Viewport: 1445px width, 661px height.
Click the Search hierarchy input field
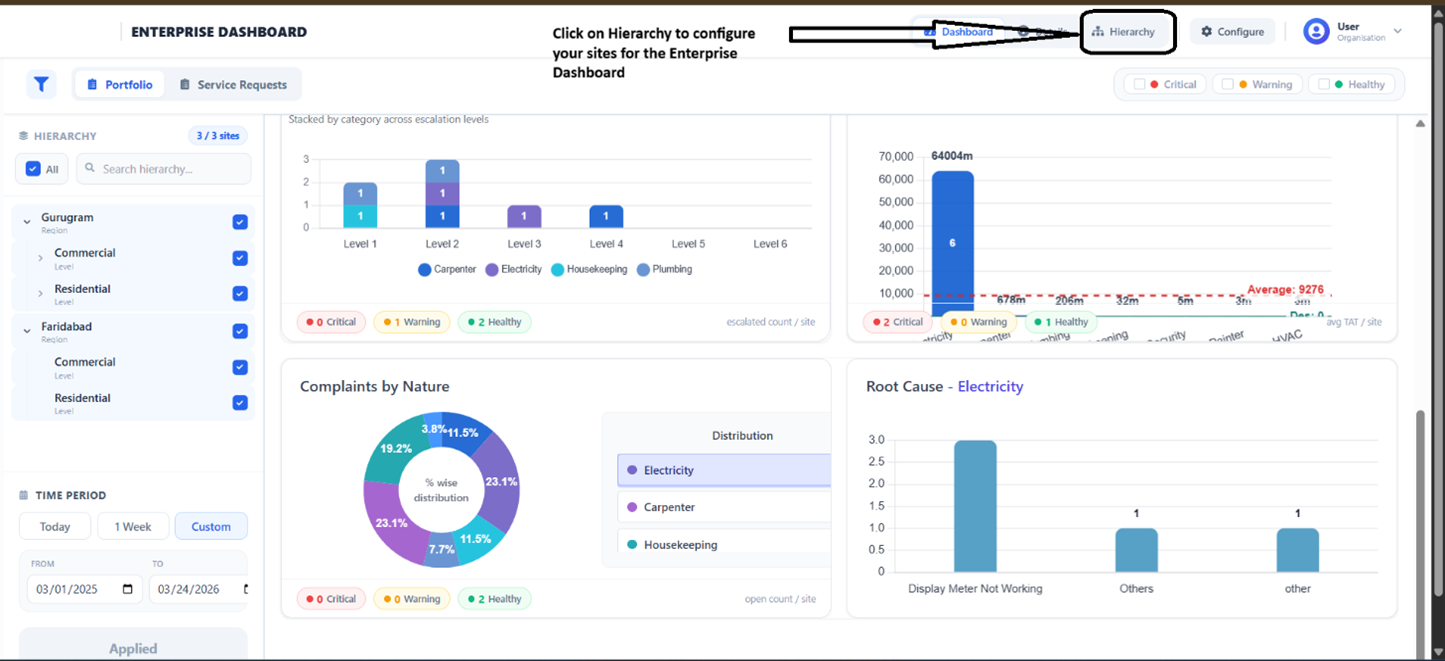click(x=170, y=169)
